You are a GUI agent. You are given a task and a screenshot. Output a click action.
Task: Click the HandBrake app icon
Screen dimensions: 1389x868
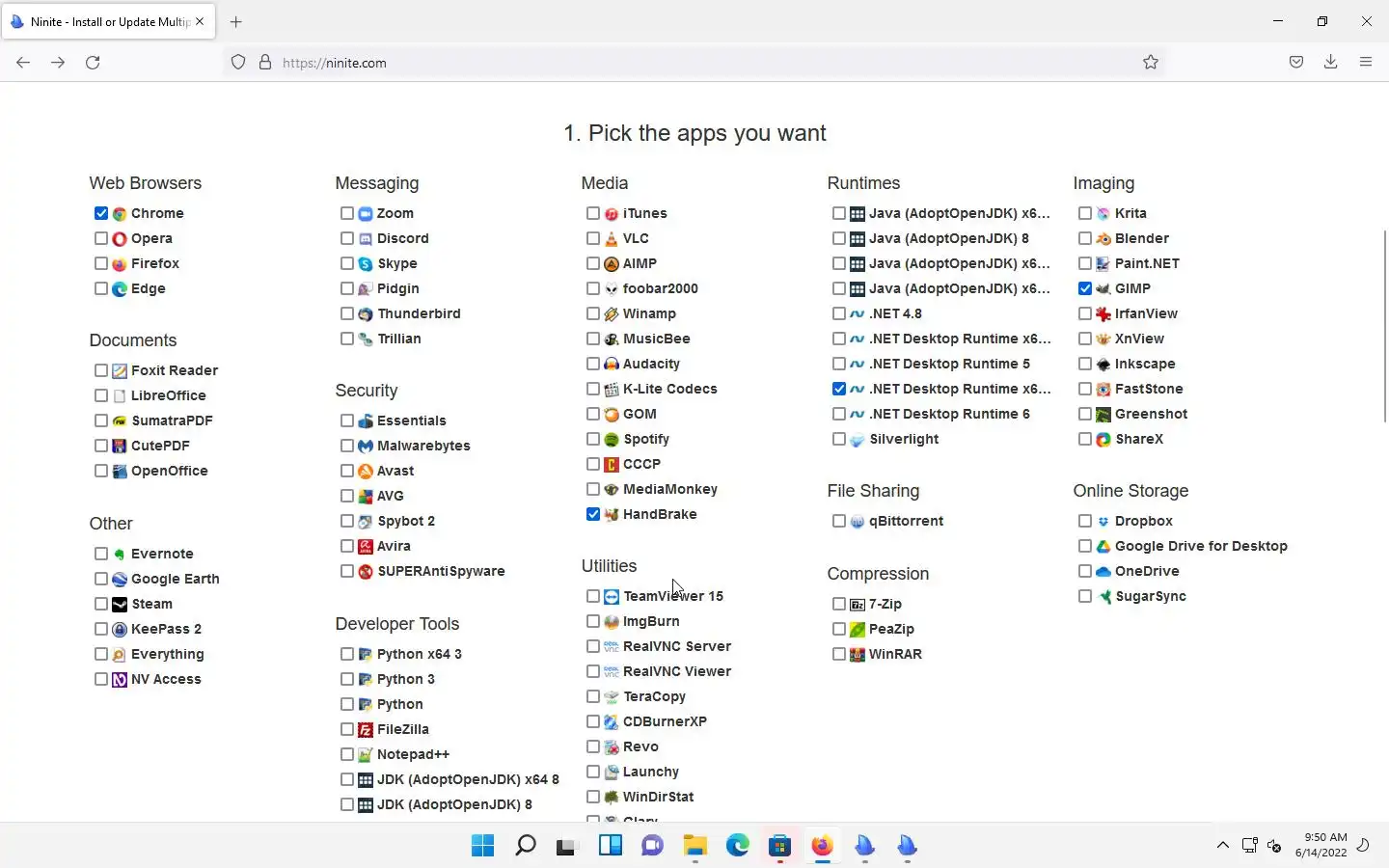pyautogui.click(x=612, y=514)
